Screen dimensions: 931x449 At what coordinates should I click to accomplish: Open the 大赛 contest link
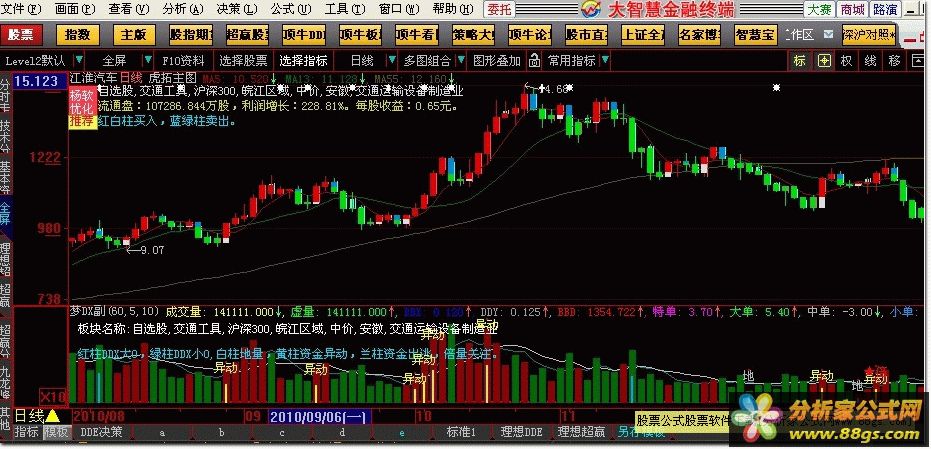click(x=819, y=9)
